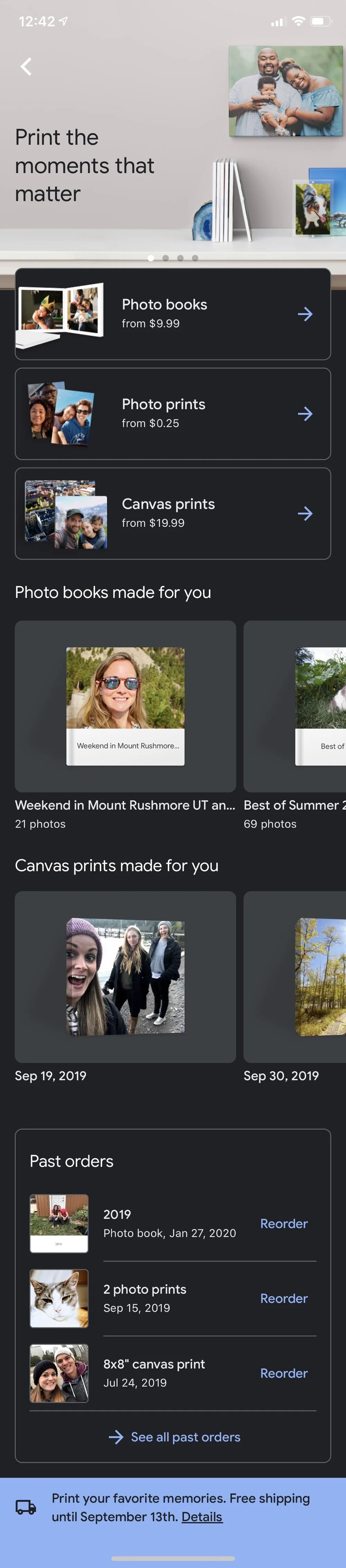Tap arrow beside See all past orders
Image resolution: width=346 pixels, height=1568 pixels.
tap(116, 1437)
